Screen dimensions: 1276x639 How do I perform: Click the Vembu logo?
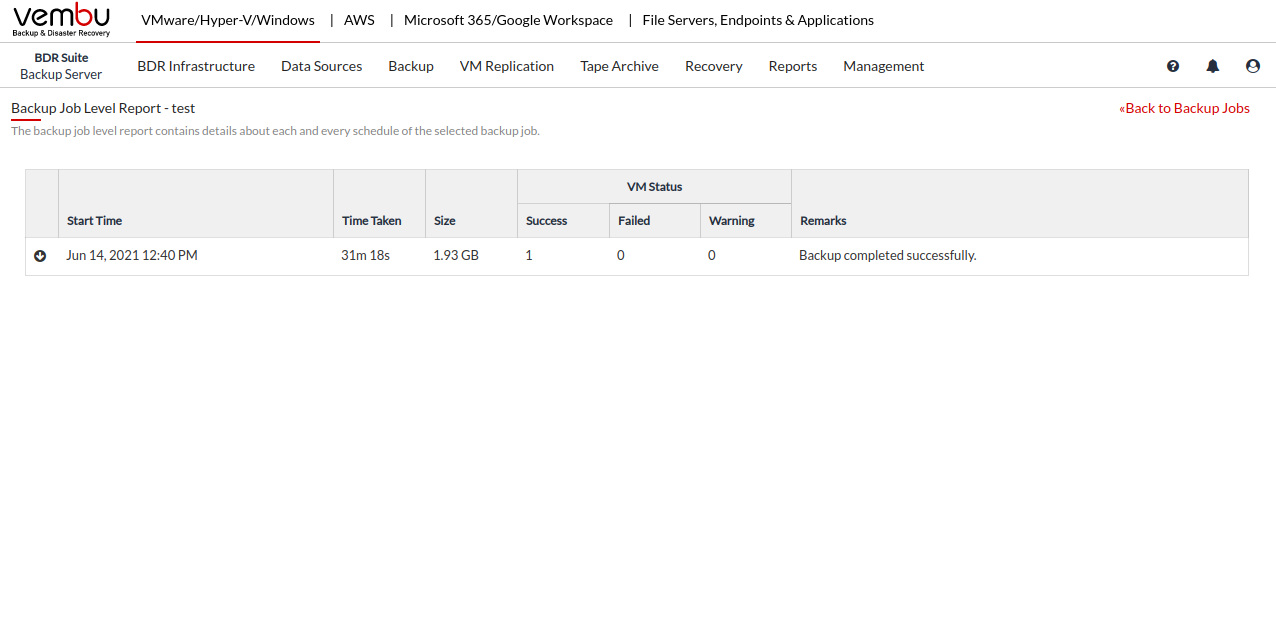point(61,20)
